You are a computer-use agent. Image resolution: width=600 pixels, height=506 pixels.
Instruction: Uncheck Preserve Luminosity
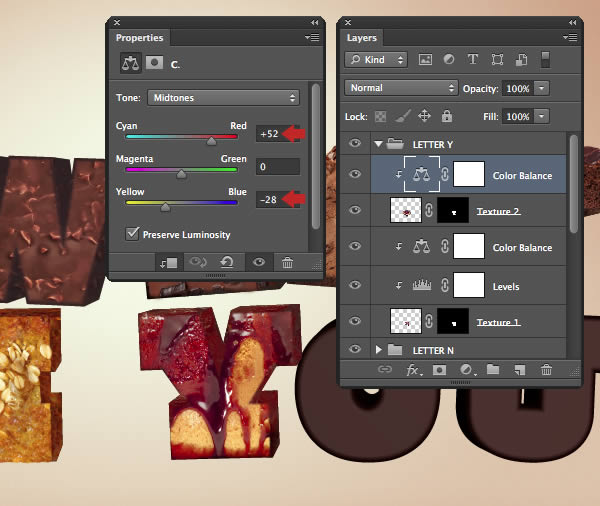coord(132,233)
